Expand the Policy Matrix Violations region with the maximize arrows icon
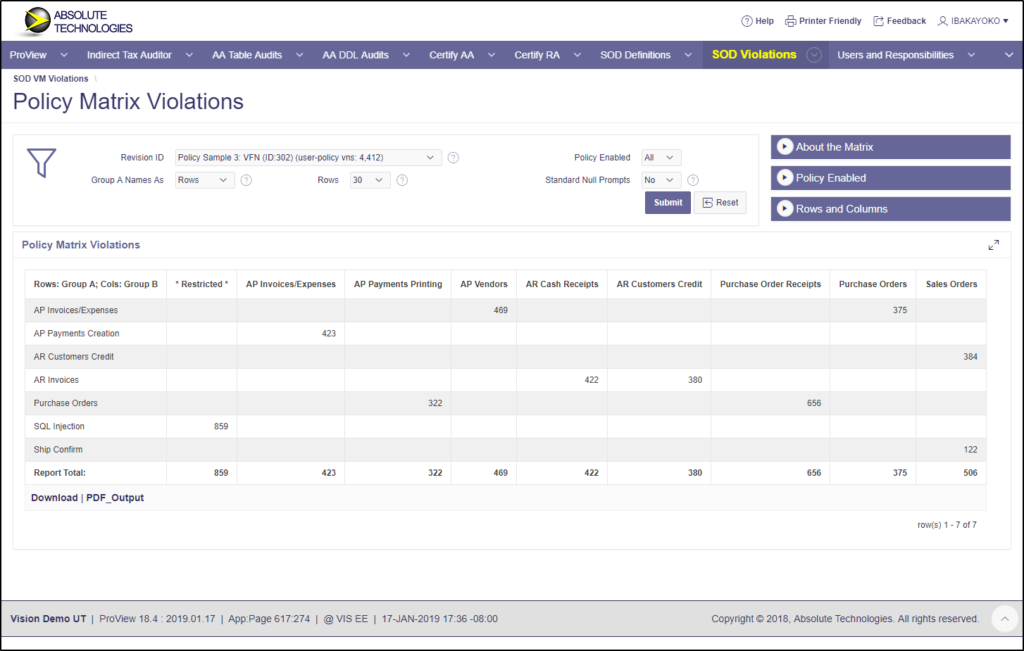1024x651 pixels. click(994, 244)
